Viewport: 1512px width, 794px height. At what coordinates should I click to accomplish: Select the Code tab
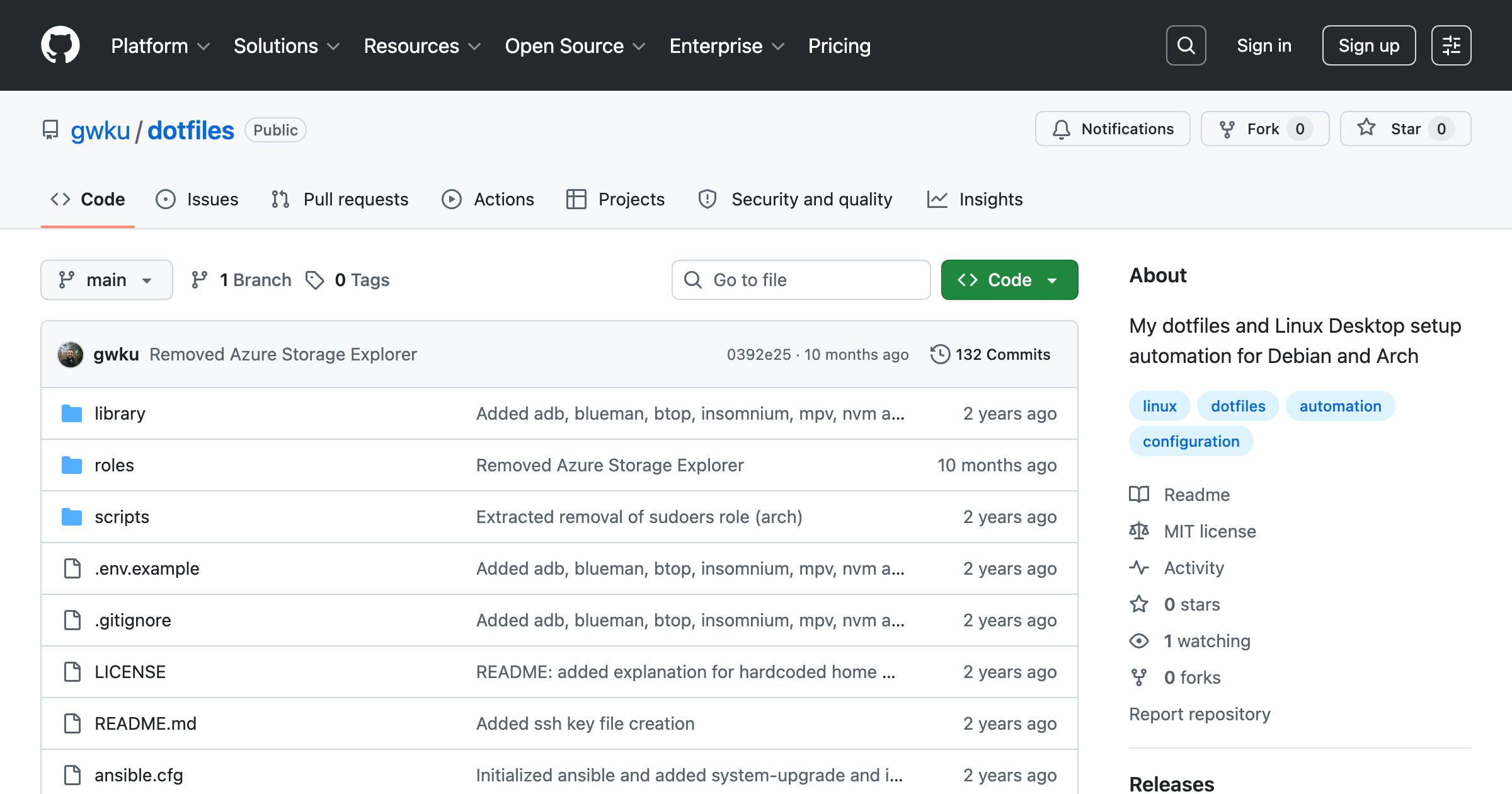click(x=88, y=199)
